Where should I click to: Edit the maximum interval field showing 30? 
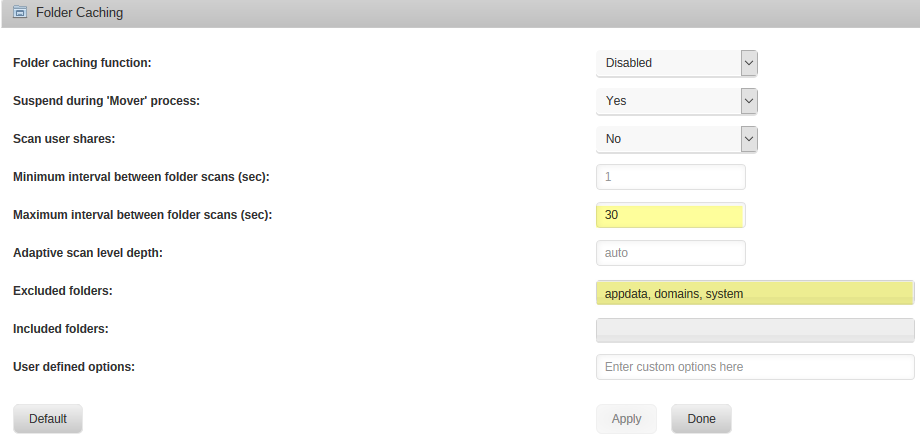pyautogui.click(x=671, y=215)
